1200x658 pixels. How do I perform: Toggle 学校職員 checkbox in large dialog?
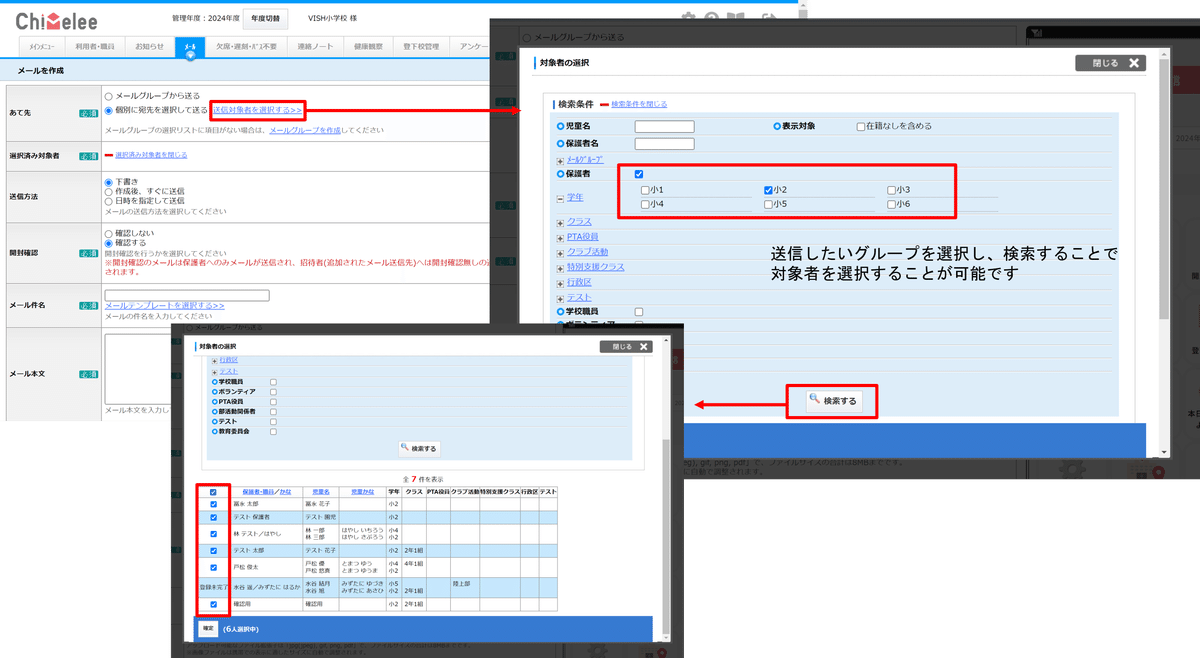[x=639, y=312]
